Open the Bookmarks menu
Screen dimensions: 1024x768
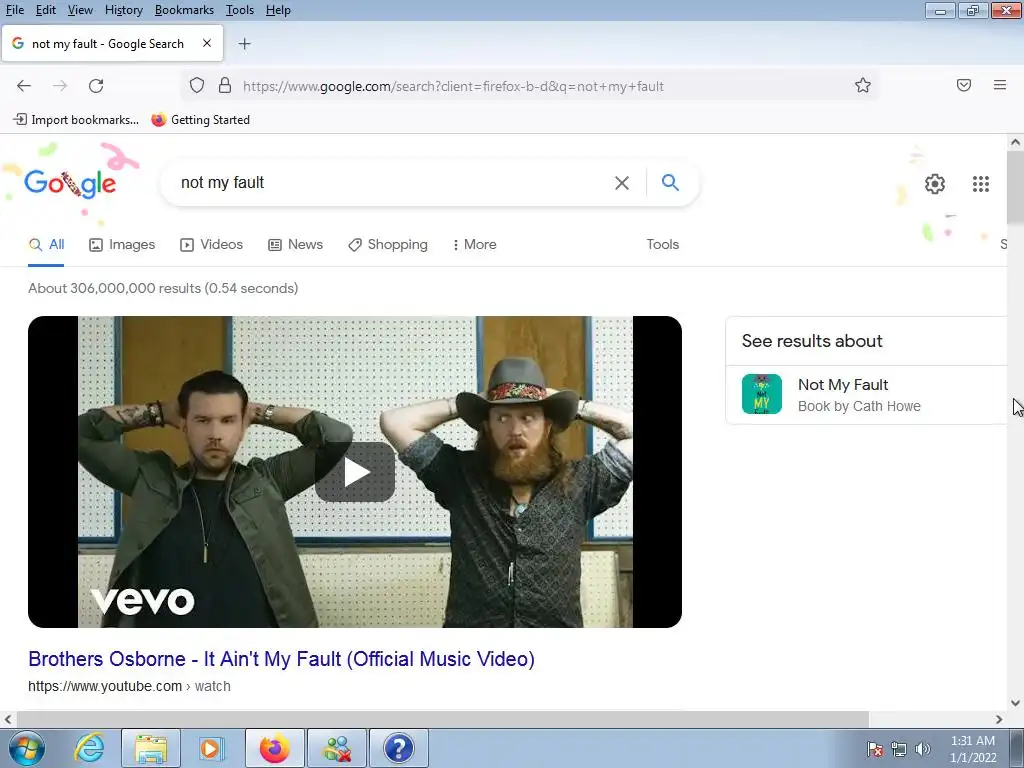[184, 10]
